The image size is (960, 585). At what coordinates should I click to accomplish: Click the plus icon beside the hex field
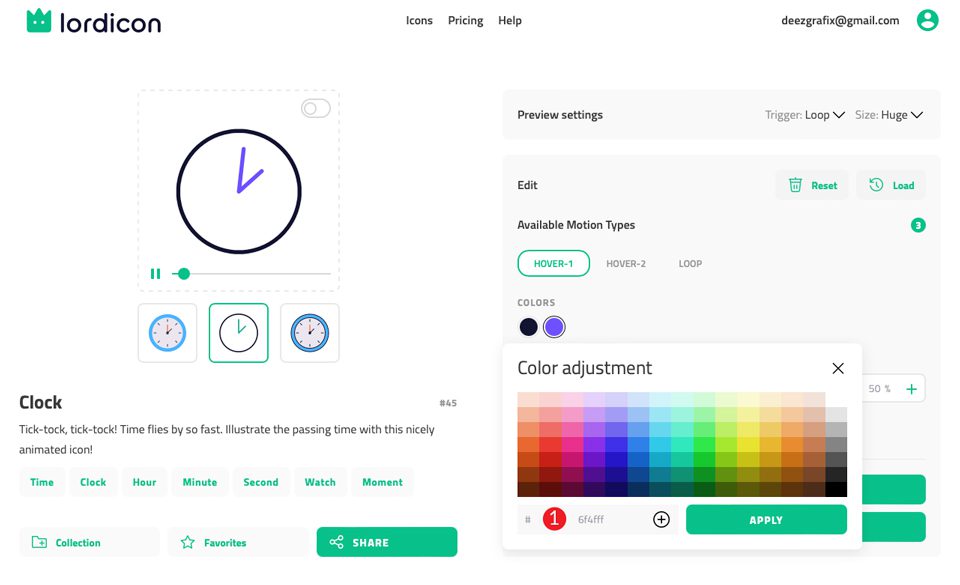[x=660, y=519]
